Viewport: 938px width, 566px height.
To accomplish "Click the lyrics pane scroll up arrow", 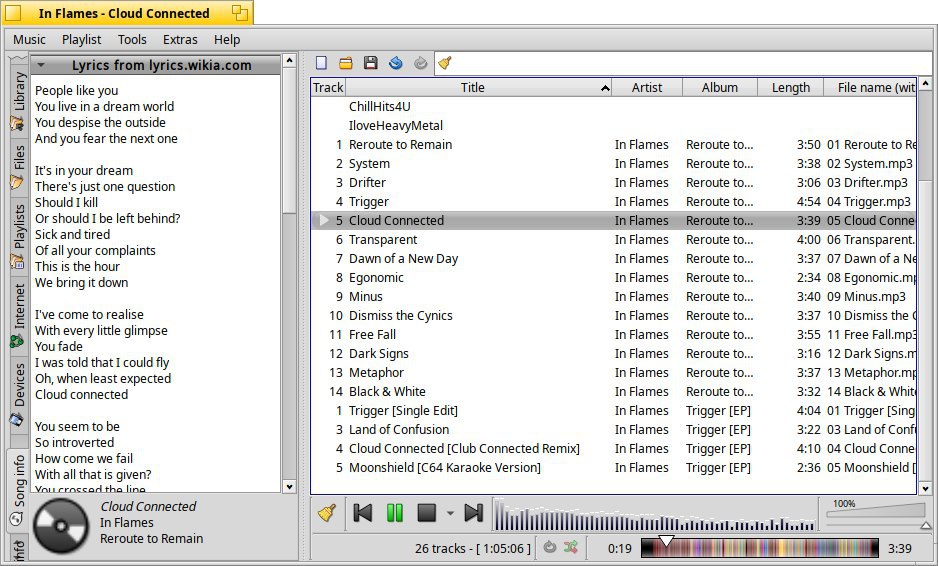I will click(290, 60).
